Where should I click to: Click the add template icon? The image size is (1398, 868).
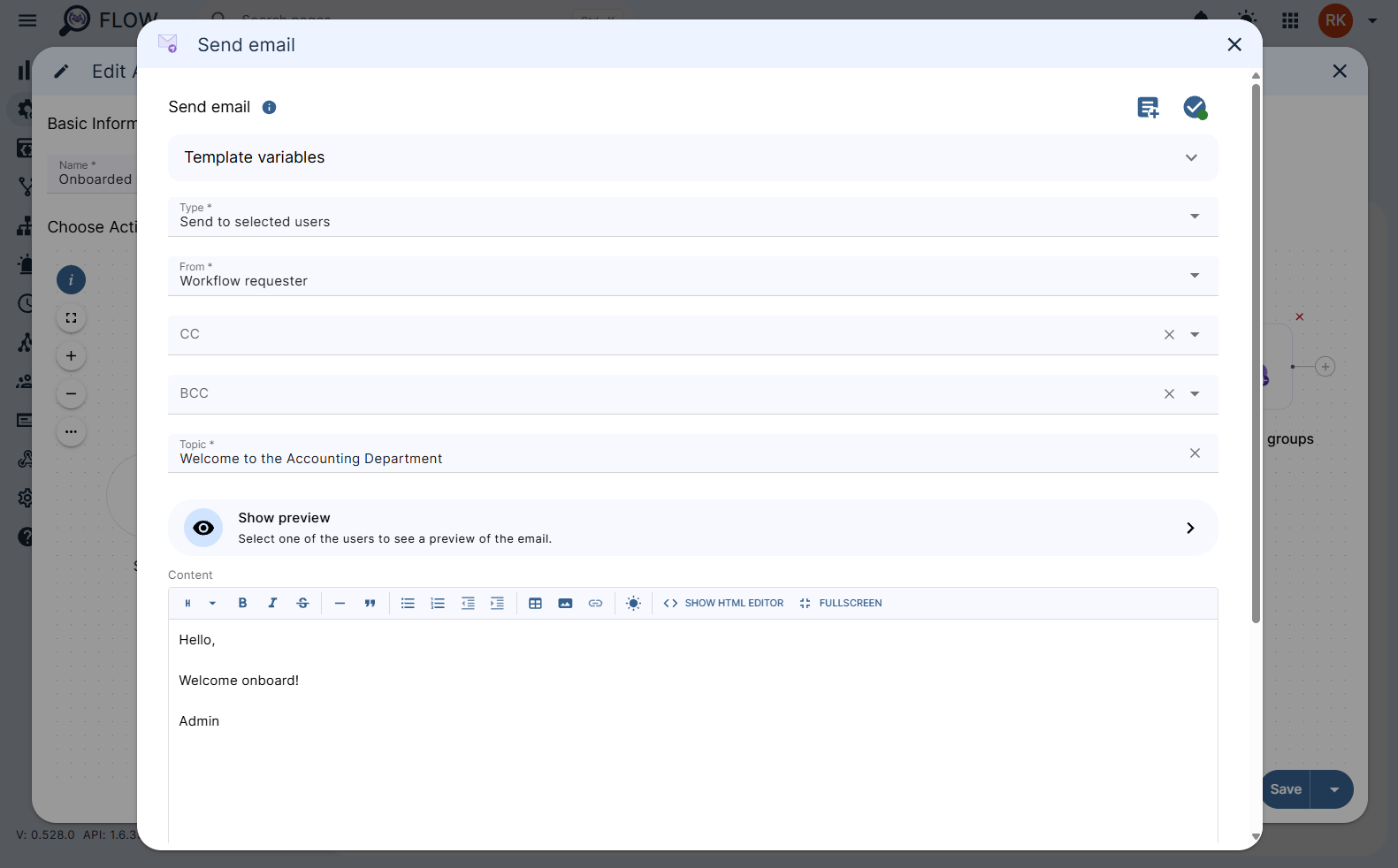pos(1148,108)
